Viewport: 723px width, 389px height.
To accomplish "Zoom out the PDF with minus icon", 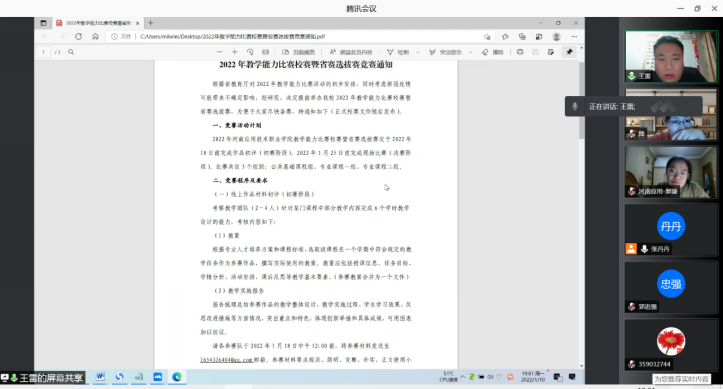I will click(x=219, y=52).
